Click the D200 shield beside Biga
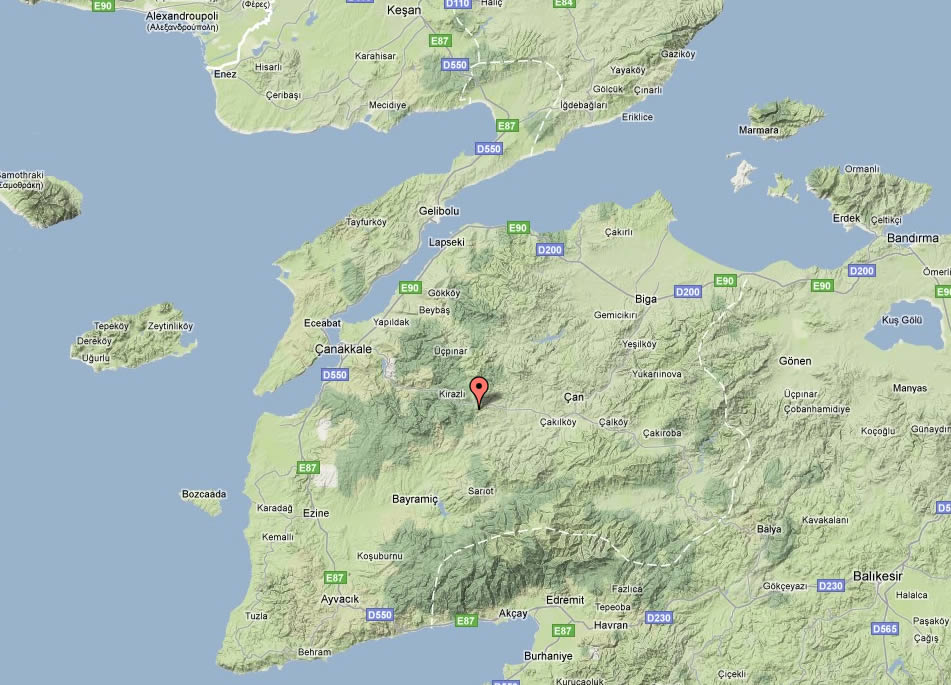 coord(688,291)
